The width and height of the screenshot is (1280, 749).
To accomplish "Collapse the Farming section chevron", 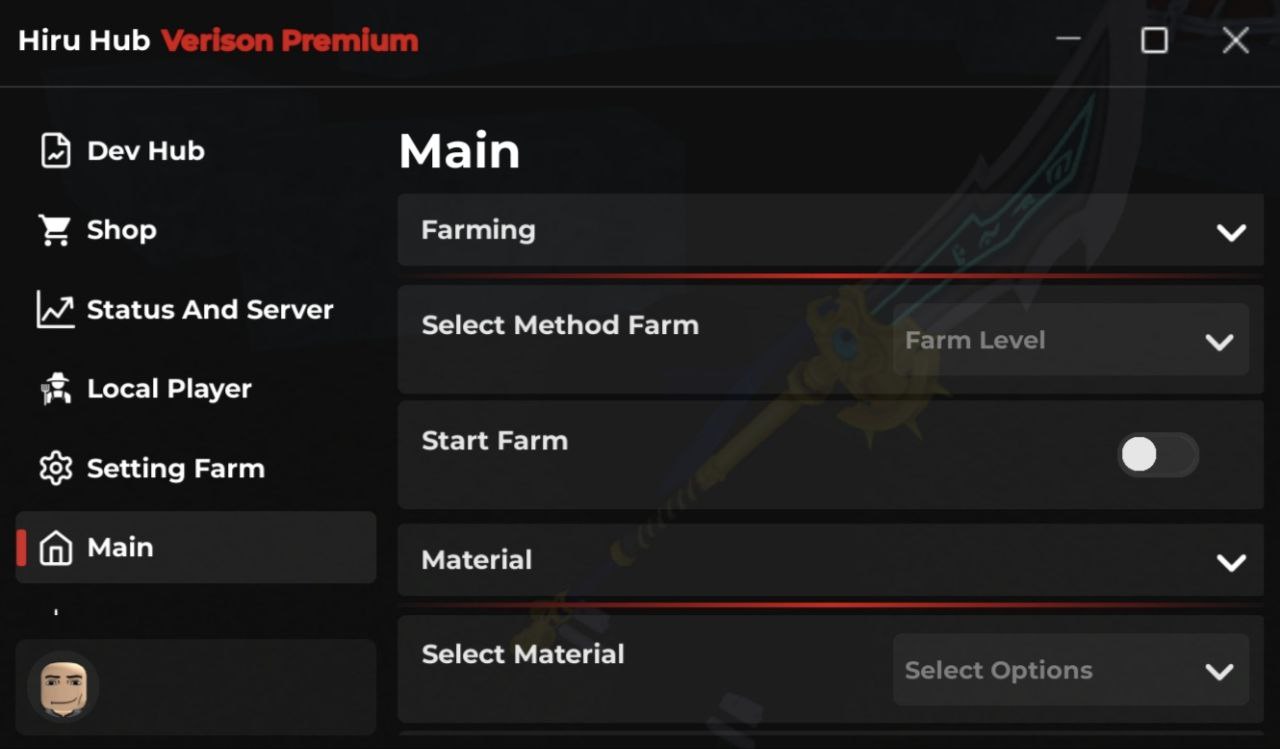I will [x=1231, y=232].
